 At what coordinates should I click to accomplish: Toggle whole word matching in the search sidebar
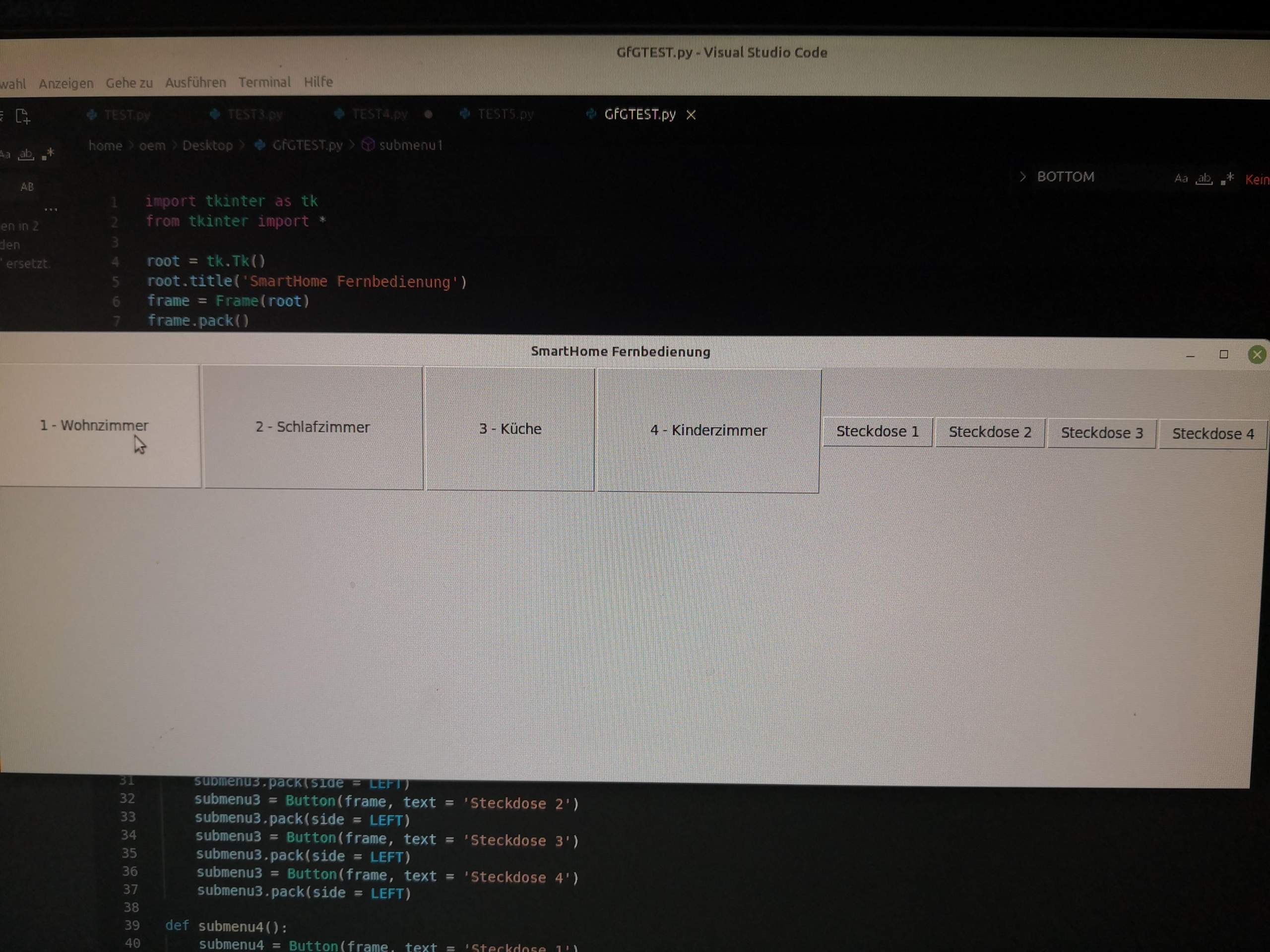point(25,154)
